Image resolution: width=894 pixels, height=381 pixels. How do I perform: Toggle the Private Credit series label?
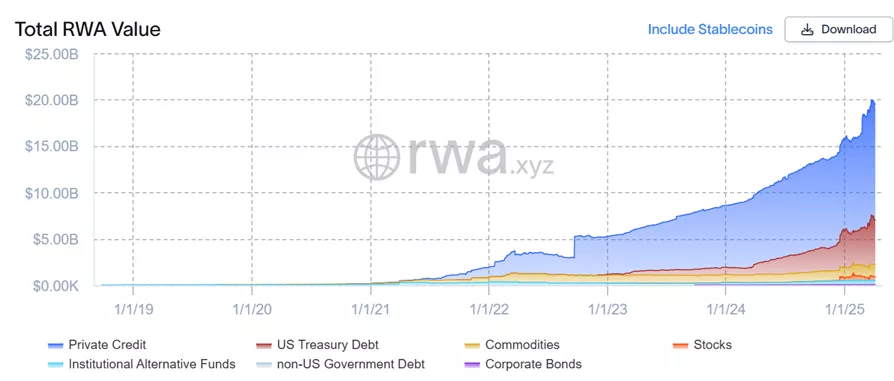107,344
